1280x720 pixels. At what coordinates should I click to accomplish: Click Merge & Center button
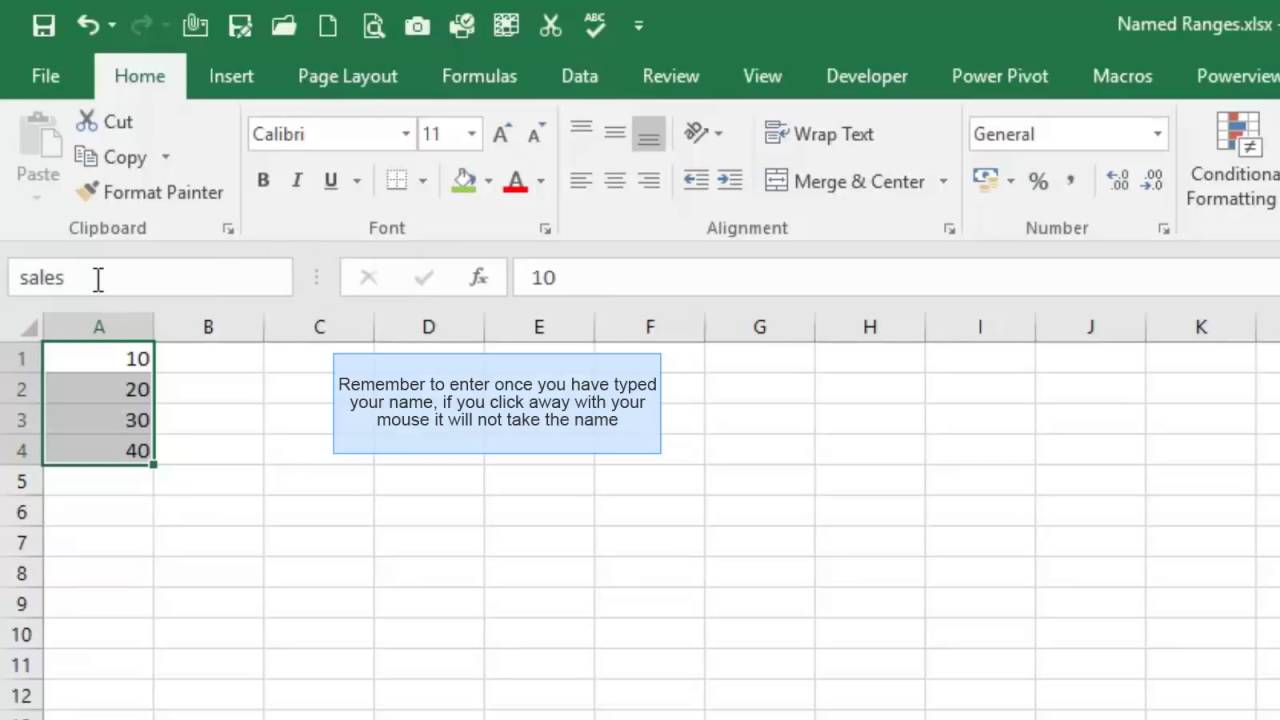tap(845, 181)
